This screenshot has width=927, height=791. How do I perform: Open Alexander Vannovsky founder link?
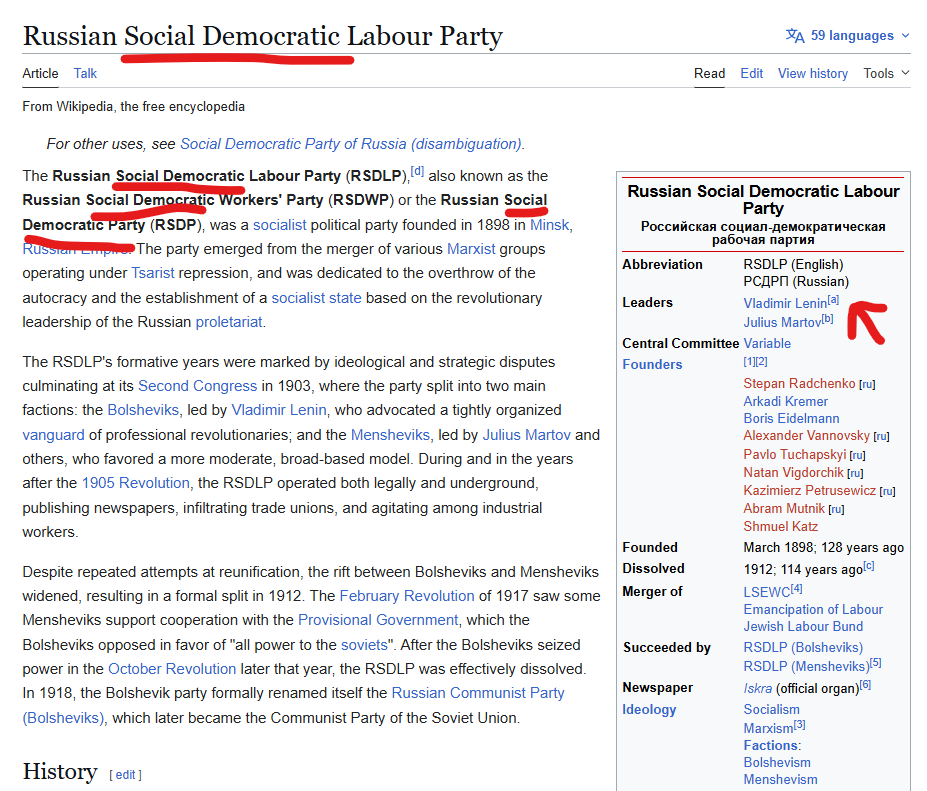coord(806,435)
